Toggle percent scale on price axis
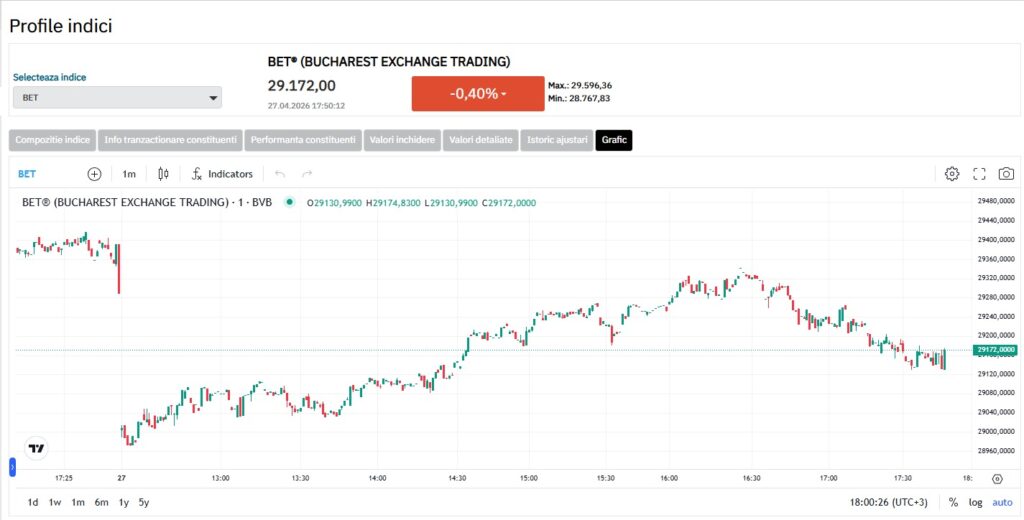The width and height of the screenshot is (1024, 520). [953, 502]
